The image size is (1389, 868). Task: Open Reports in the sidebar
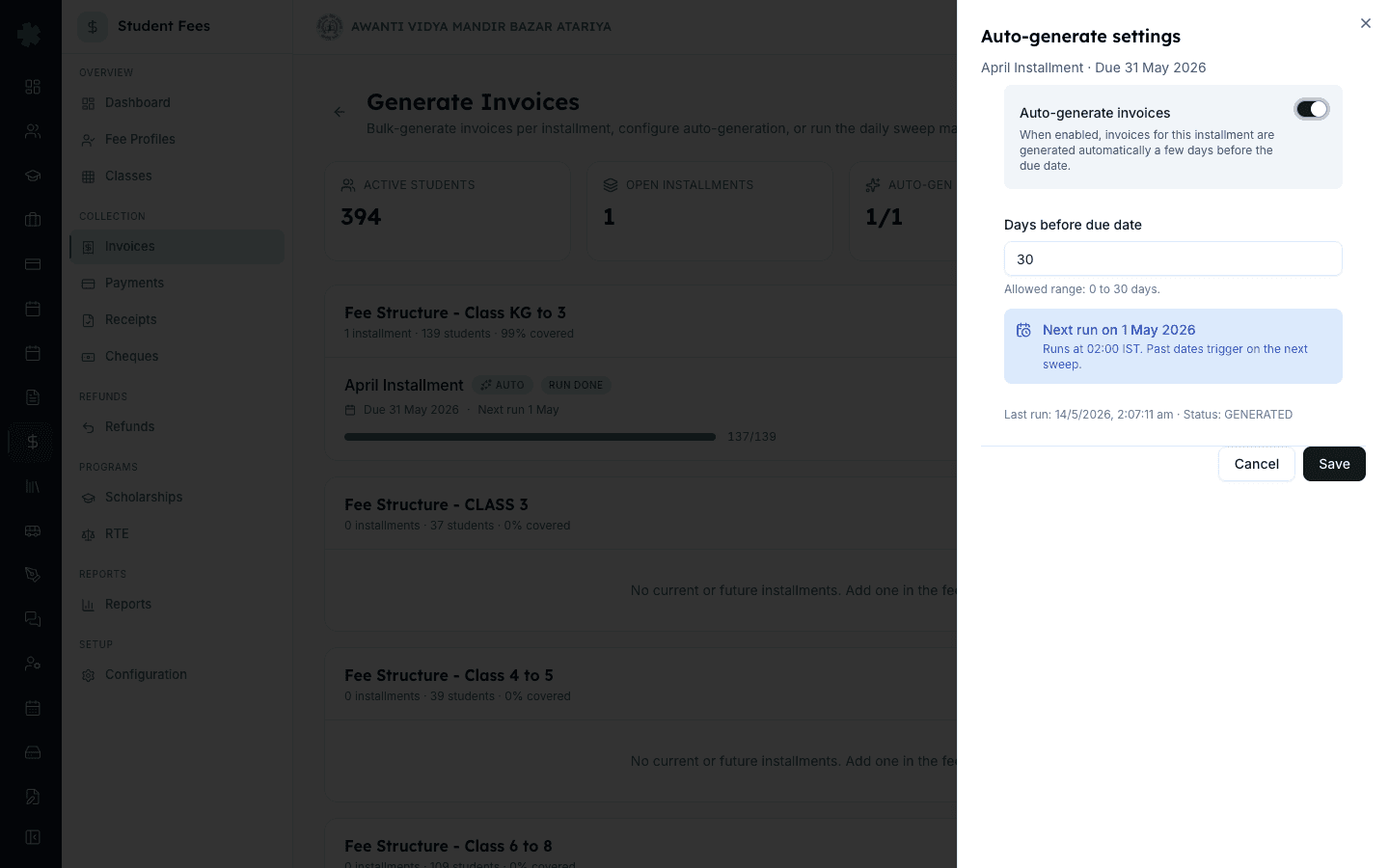pyautogui.click(x=177, y=605)
